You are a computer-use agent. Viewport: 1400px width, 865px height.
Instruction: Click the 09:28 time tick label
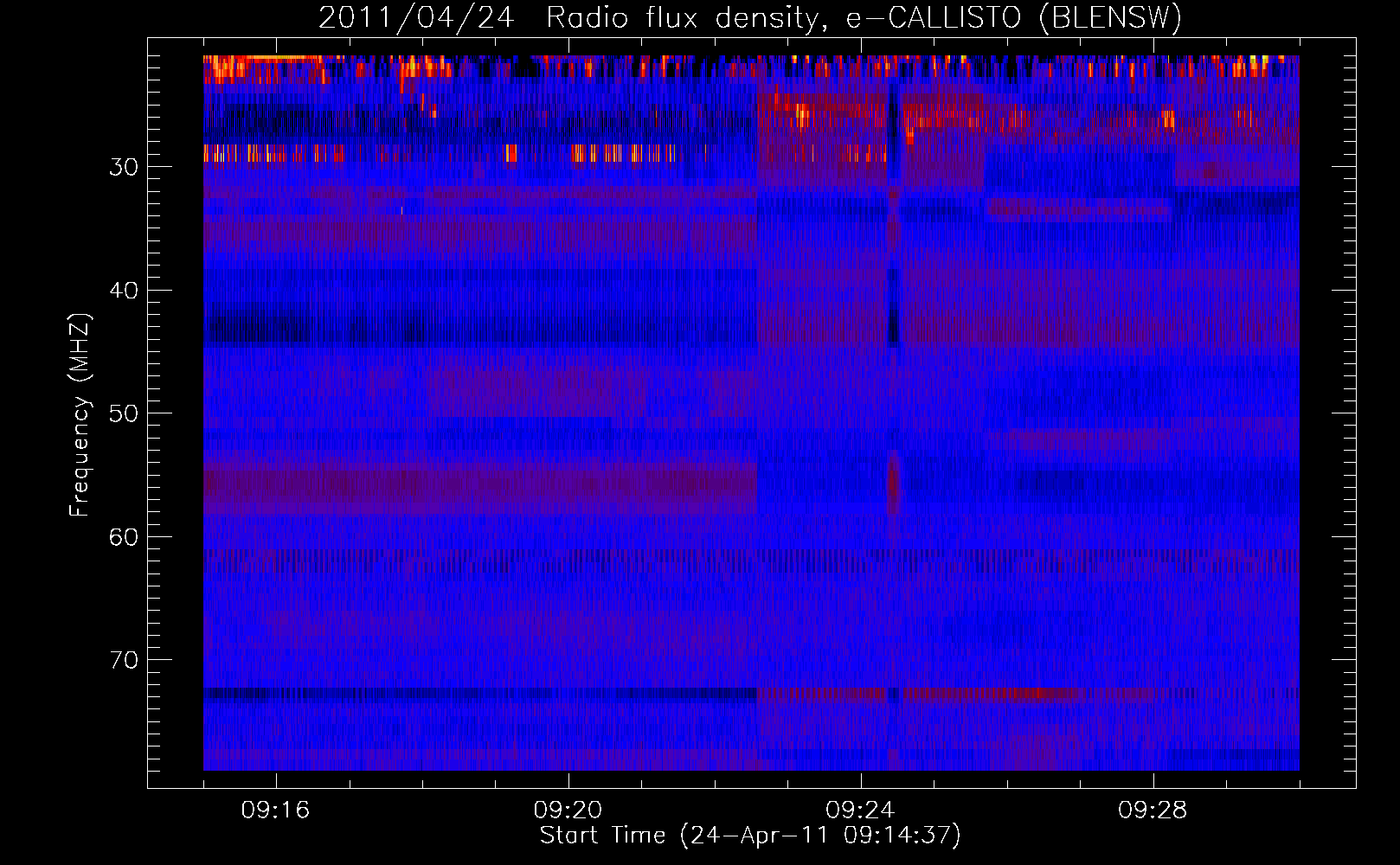pyautogui.click(x=1153, y=811)
